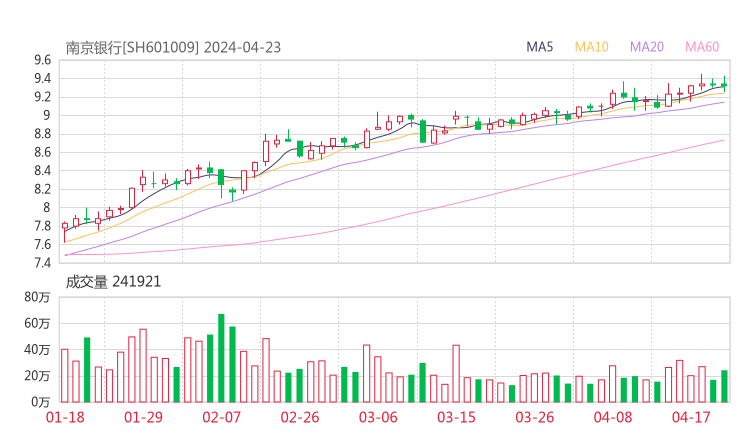Click the 7.8 price axis label
This screenshot has width=740, height=440.
[42, 226]
